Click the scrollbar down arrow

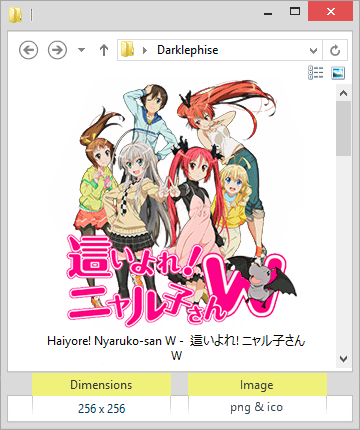pyautogui.click(x=343, y=359)
